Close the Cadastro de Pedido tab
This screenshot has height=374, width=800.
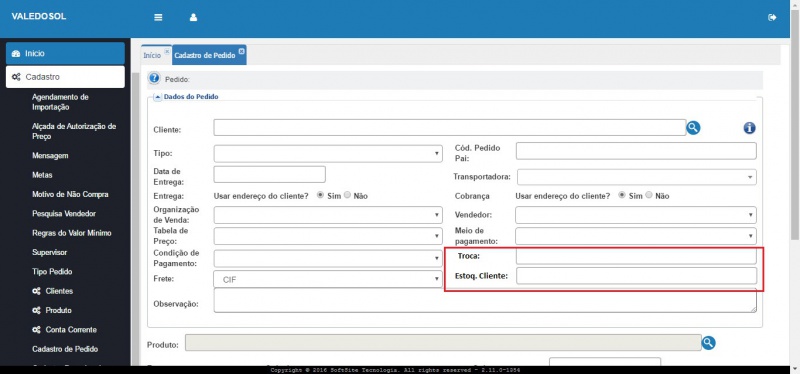point(241,51)
